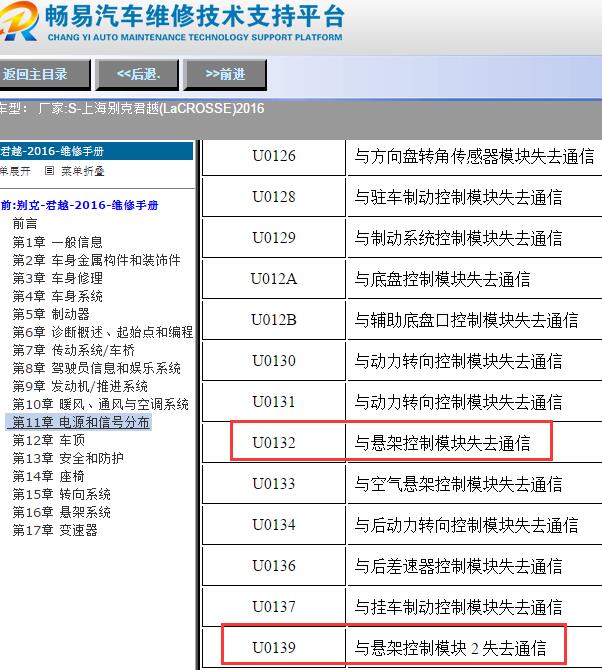602x670 pixels.
Task: Select 第17章 变速器 chapter
Action: click(x=55, y=530)
